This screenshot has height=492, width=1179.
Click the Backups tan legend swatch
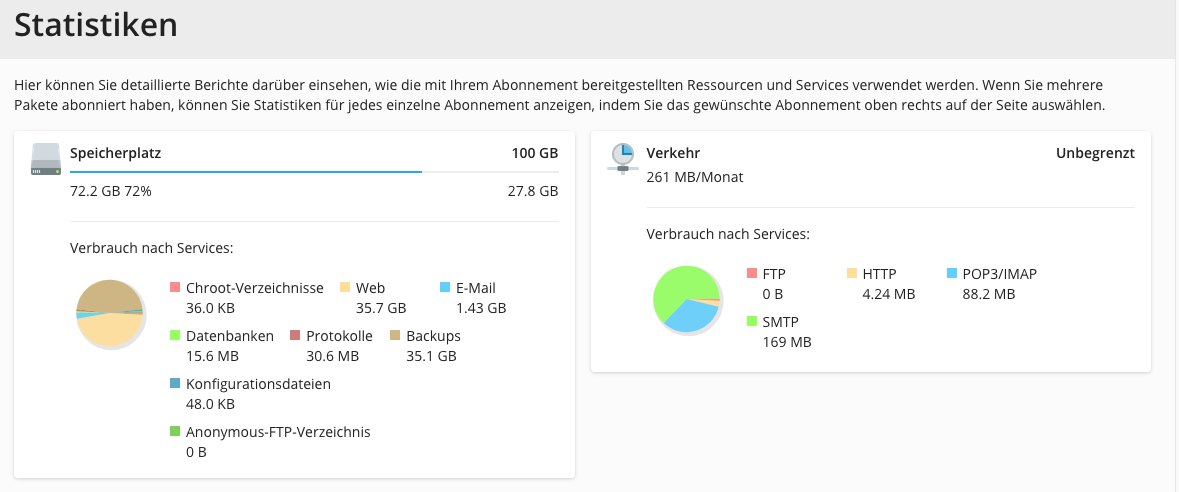coord(395,336)
